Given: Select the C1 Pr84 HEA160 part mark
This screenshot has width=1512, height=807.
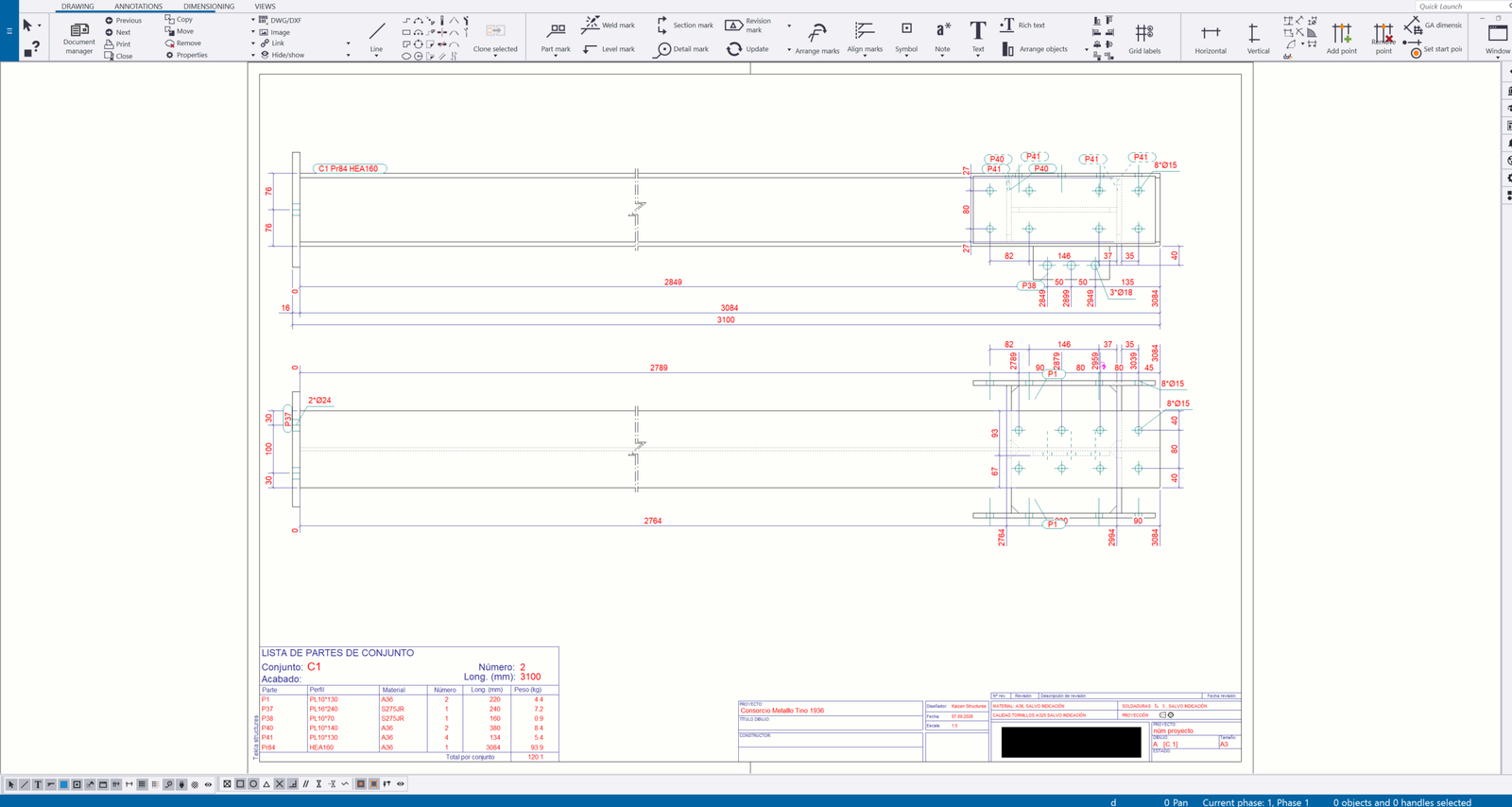Looking at the screenshot, I should [x=349, y=168].
